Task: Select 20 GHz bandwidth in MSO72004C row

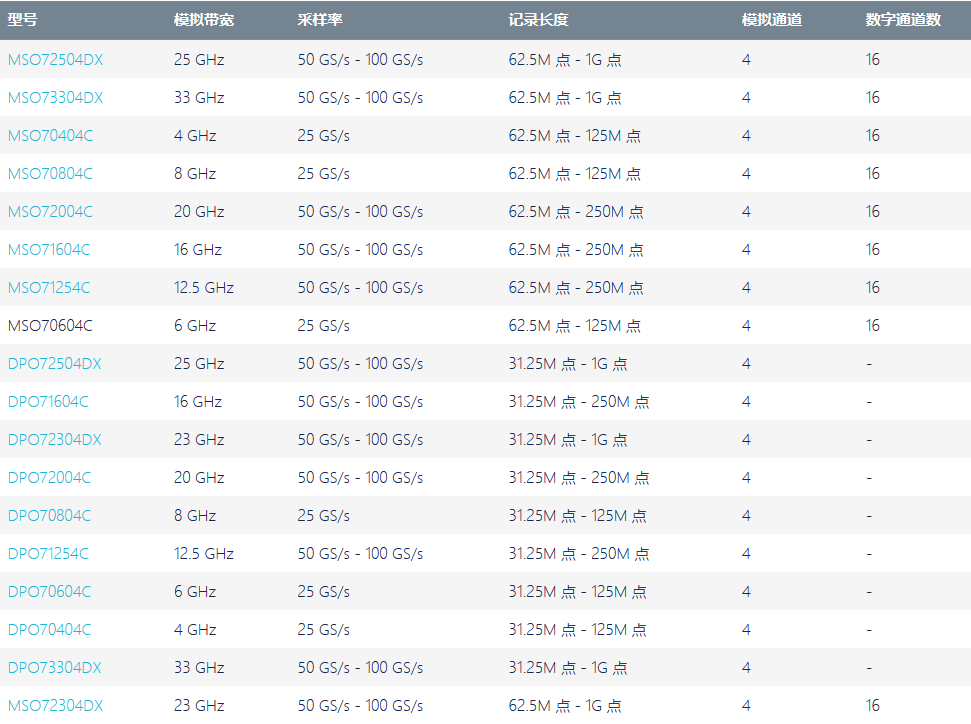Action: (x=199, y=212)
